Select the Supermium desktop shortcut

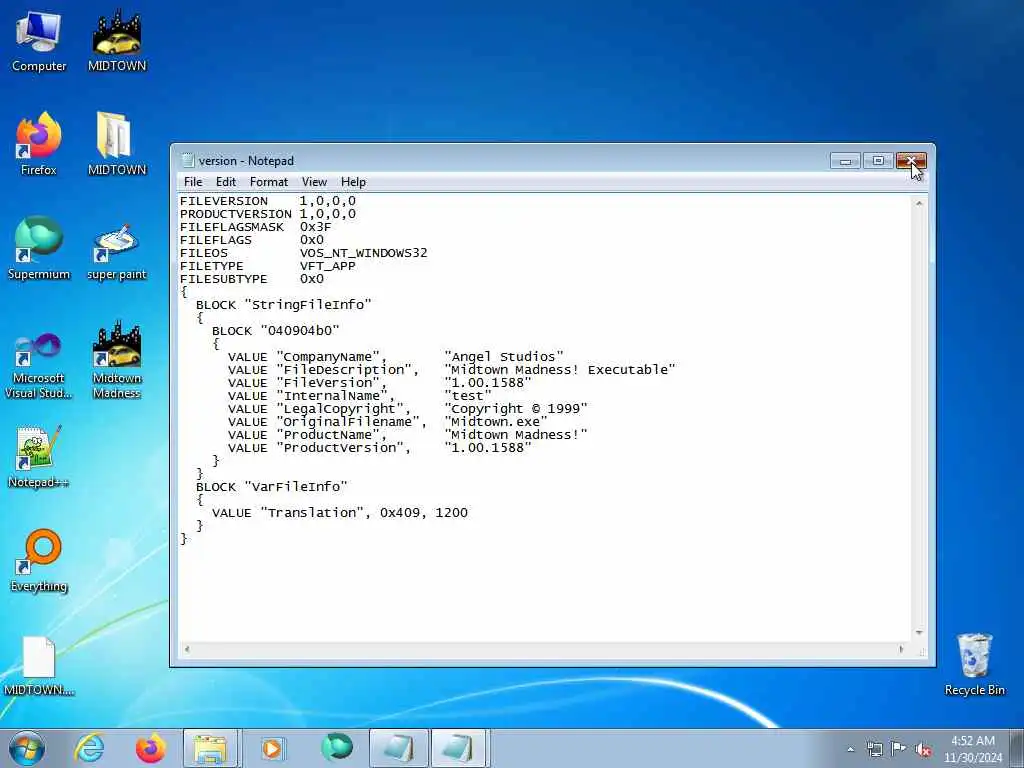(39, 248)
